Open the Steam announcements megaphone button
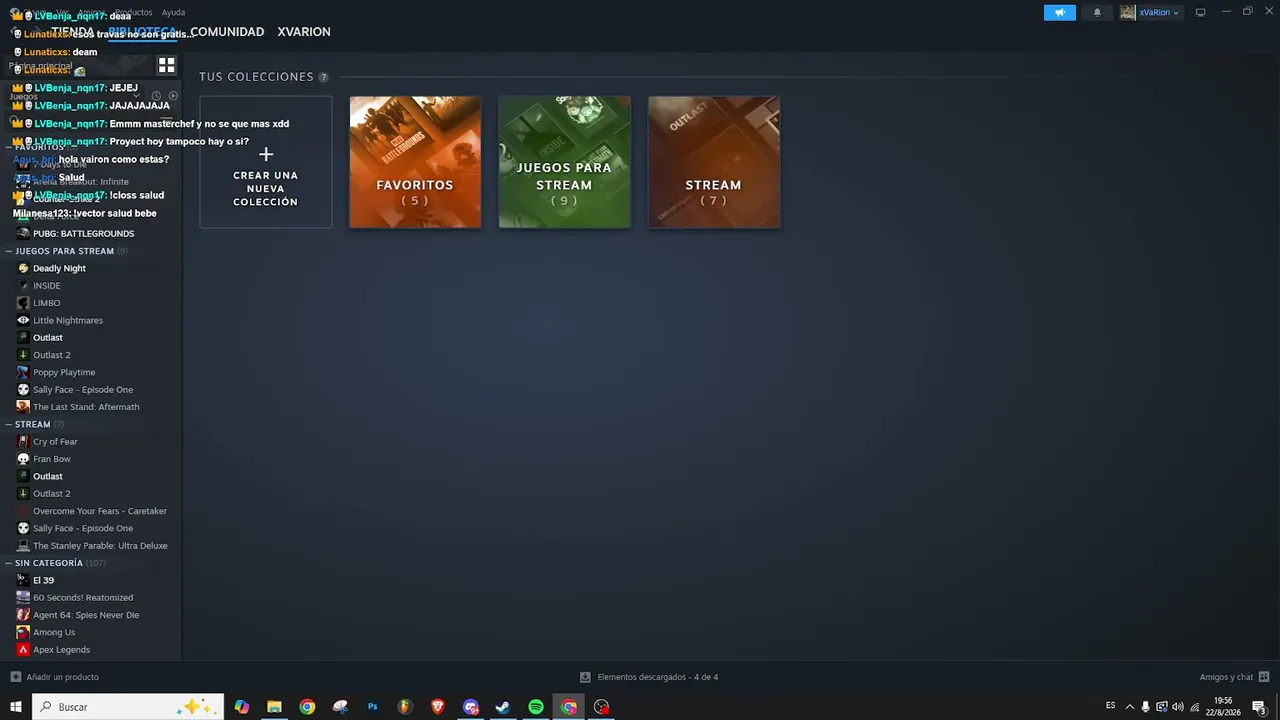The image size is (1280, 720). click(1060, 12)
